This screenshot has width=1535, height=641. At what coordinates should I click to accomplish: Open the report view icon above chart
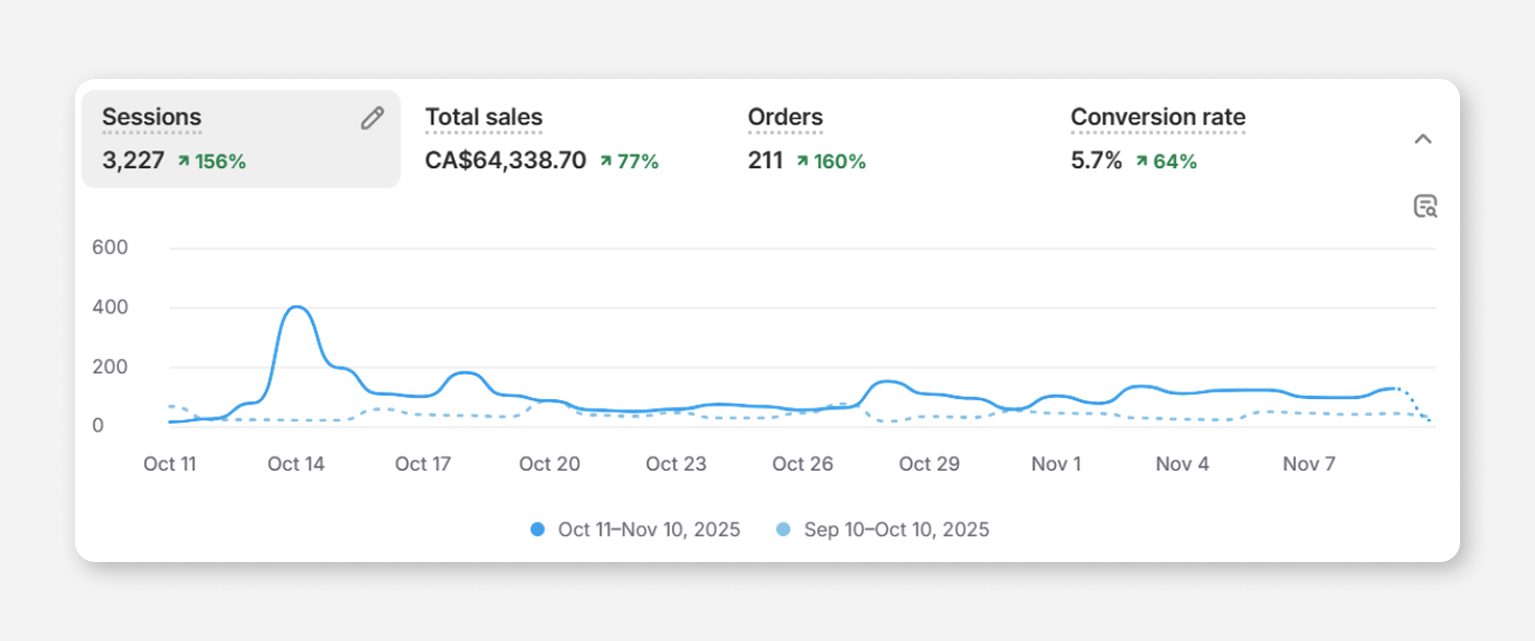(1425, 207)
